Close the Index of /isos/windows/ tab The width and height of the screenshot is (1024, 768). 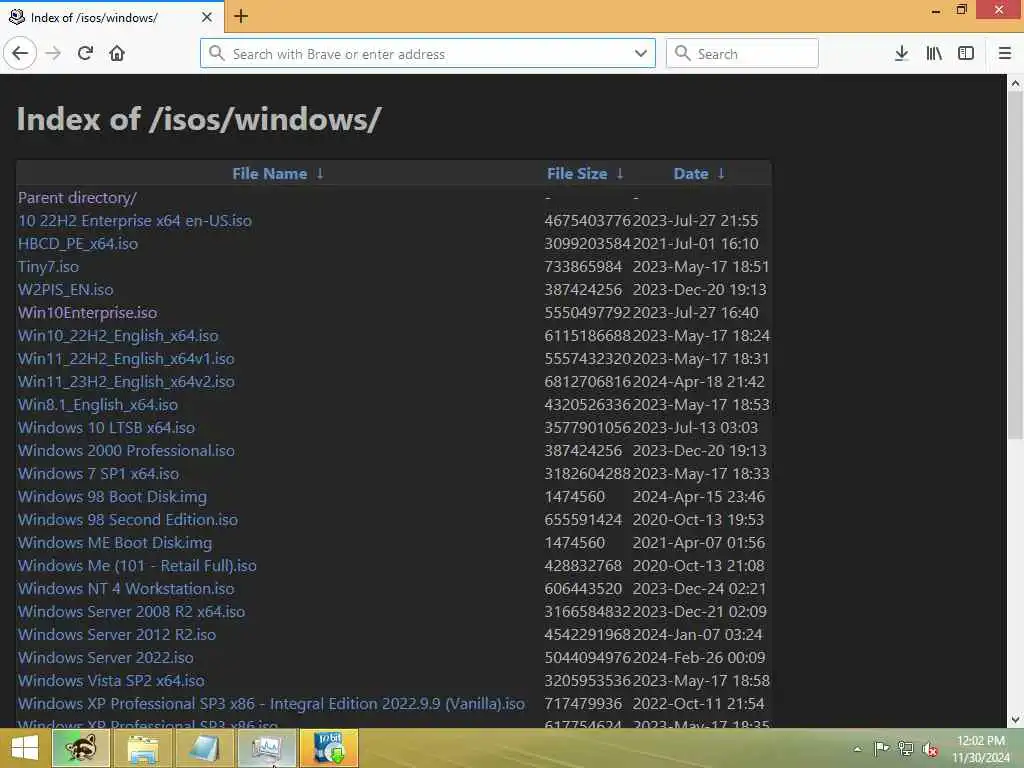coord(206,17)
